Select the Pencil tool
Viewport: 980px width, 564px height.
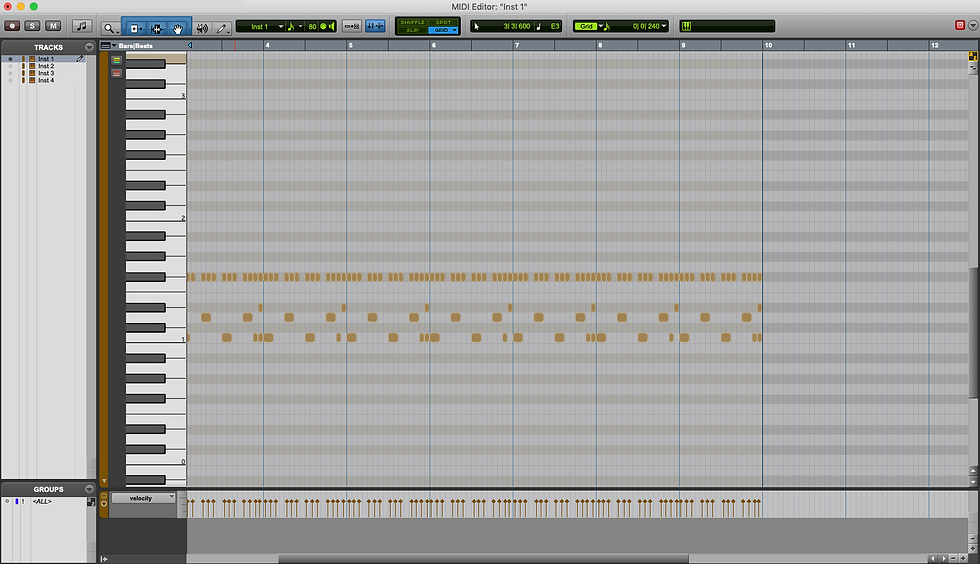click(222, 28)
